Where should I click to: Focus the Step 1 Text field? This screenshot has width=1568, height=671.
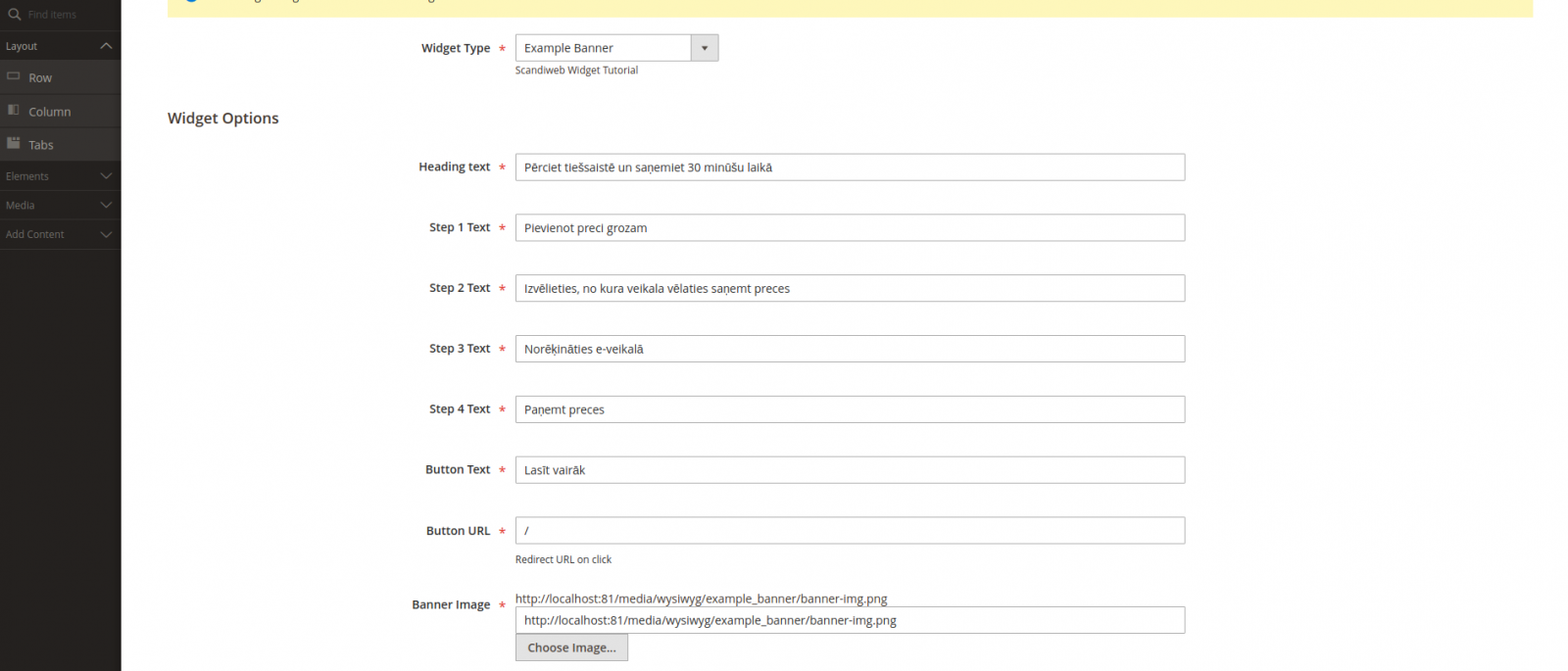click(849, 228)
